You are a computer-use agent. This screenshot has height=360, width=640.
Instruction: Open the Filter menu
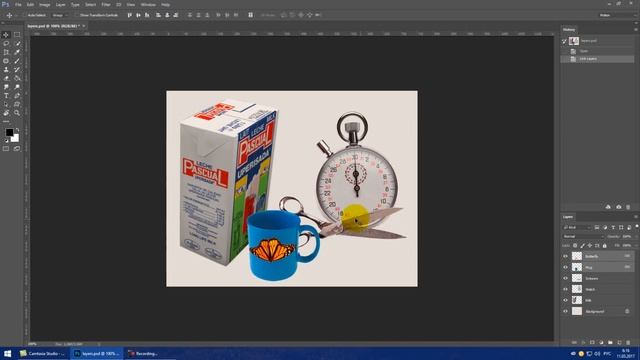(x=106, y=4)
